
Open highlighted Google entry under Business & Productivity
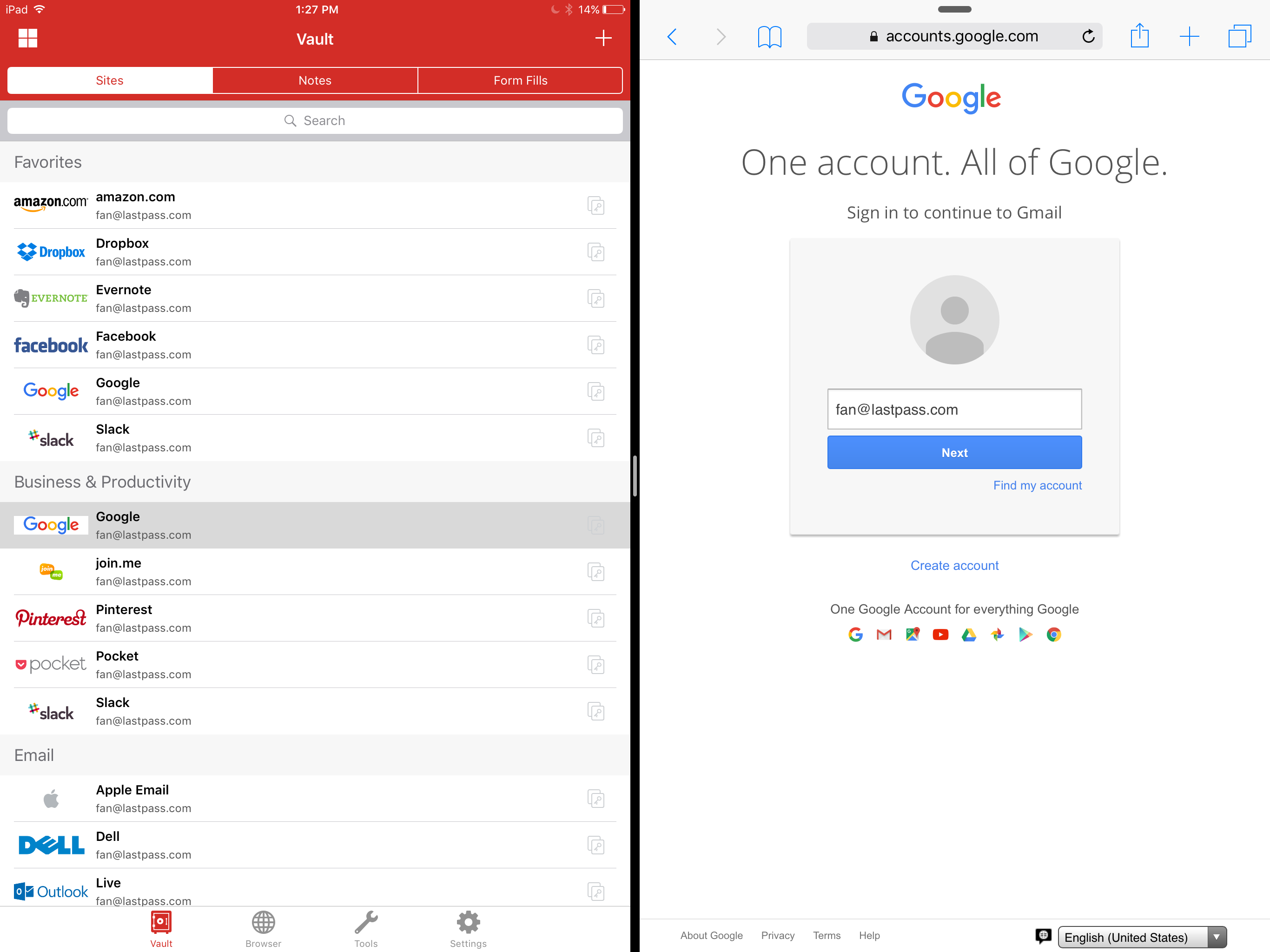pyautogui.click(x=315, y=525)
